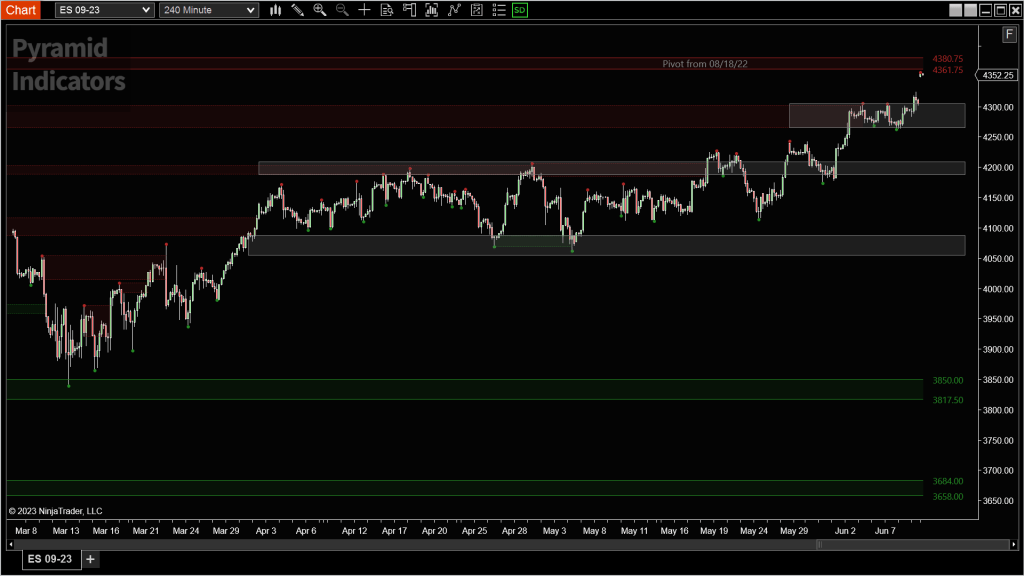Viewport: 1024px width, 576px height.
Task: Select the crosshair cursor icon
Action: (x=364, y=10)
